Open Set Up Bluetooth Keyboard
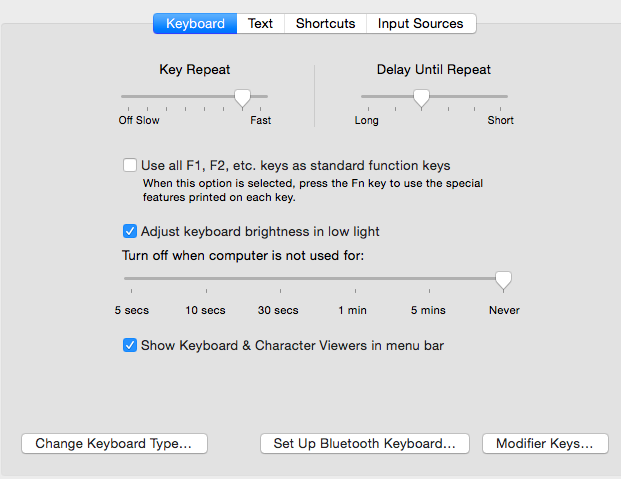Screen dimensions: 621x479 click(x=364, y=443)
